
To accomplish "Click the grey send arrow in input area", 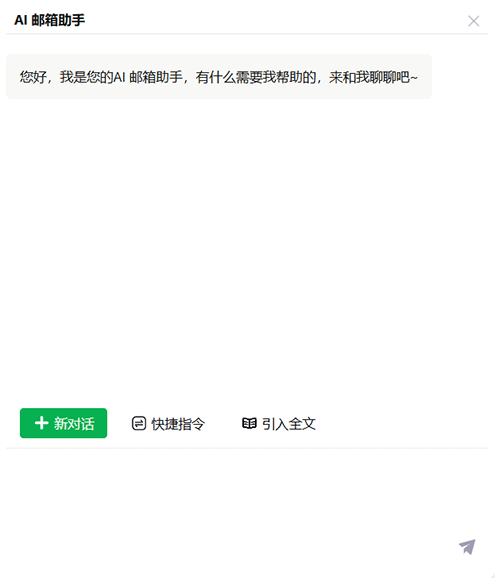I will tap(467, 547).
